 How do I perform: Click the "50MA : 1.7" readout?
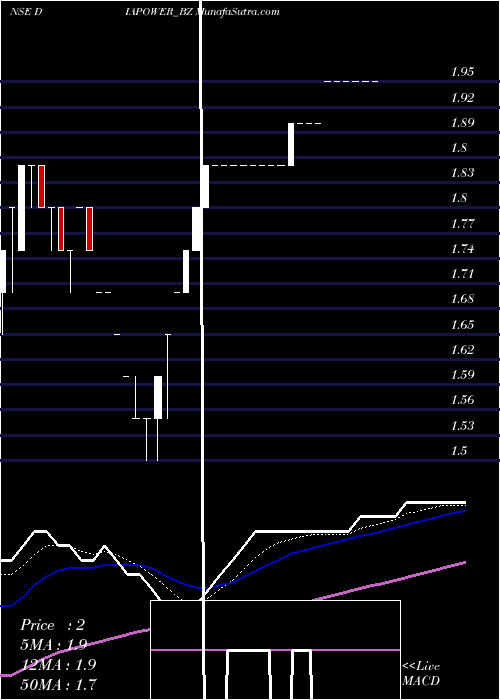58,684
